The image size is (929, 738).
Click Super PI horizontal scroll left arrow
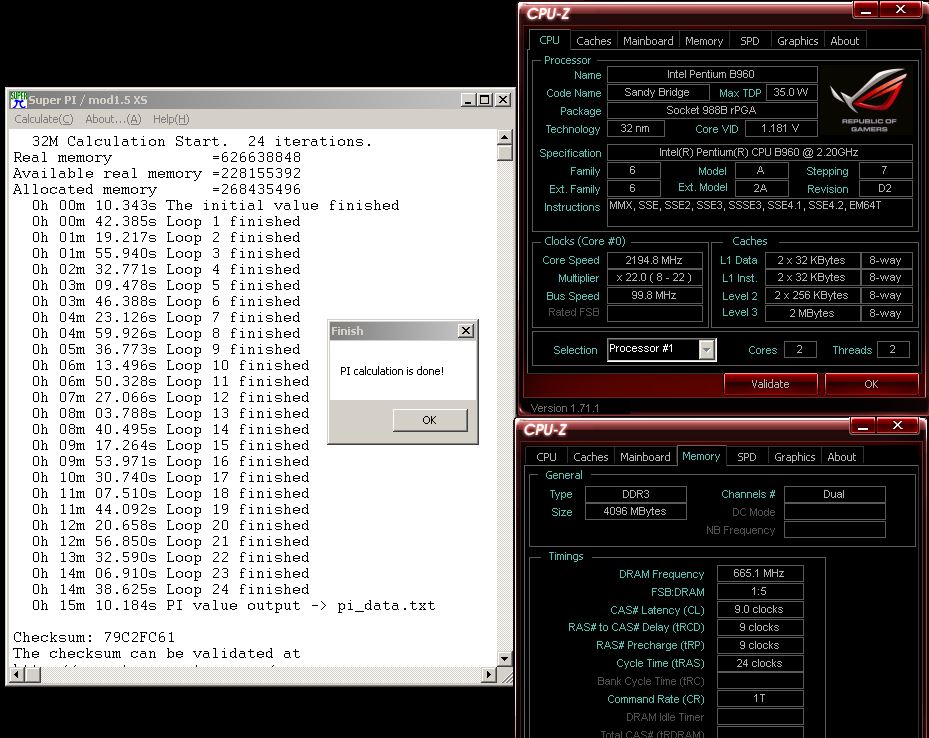tap(17, 675)
